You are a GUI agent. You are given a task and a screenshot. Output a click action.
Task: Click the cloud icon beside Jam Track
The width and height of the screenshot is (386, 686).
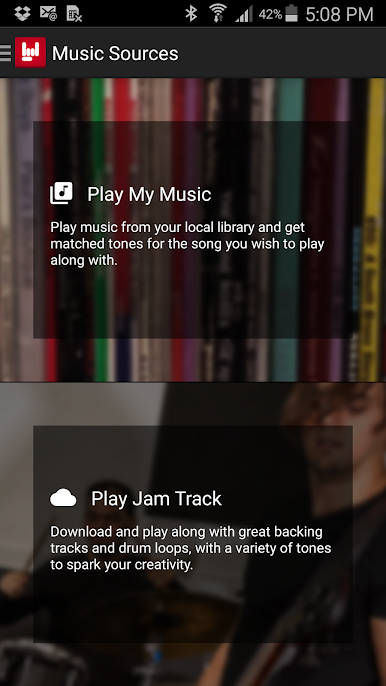point(63,498)
